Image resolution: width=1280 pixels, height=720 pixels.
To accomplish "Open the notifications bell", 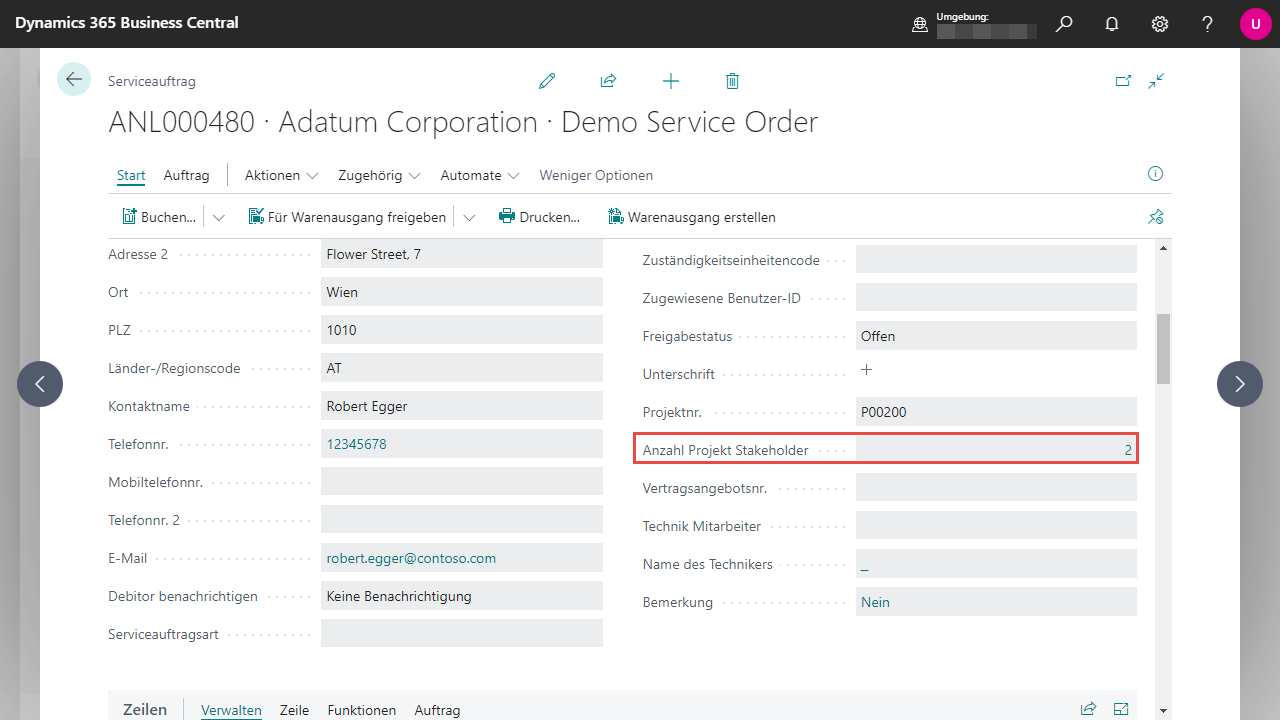I will pos(1112,24).
